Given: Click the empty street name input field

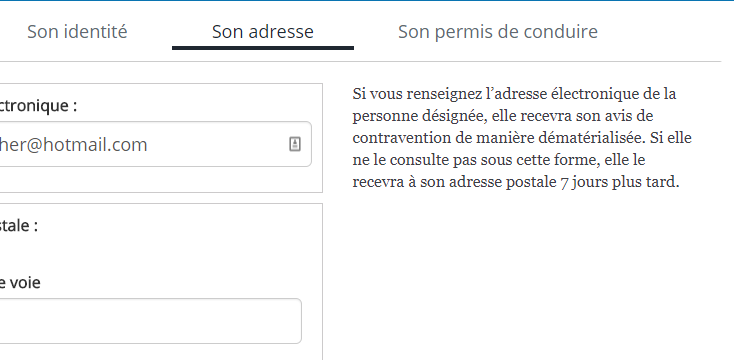Looking at the screenshot, I should tap(151, 321).
